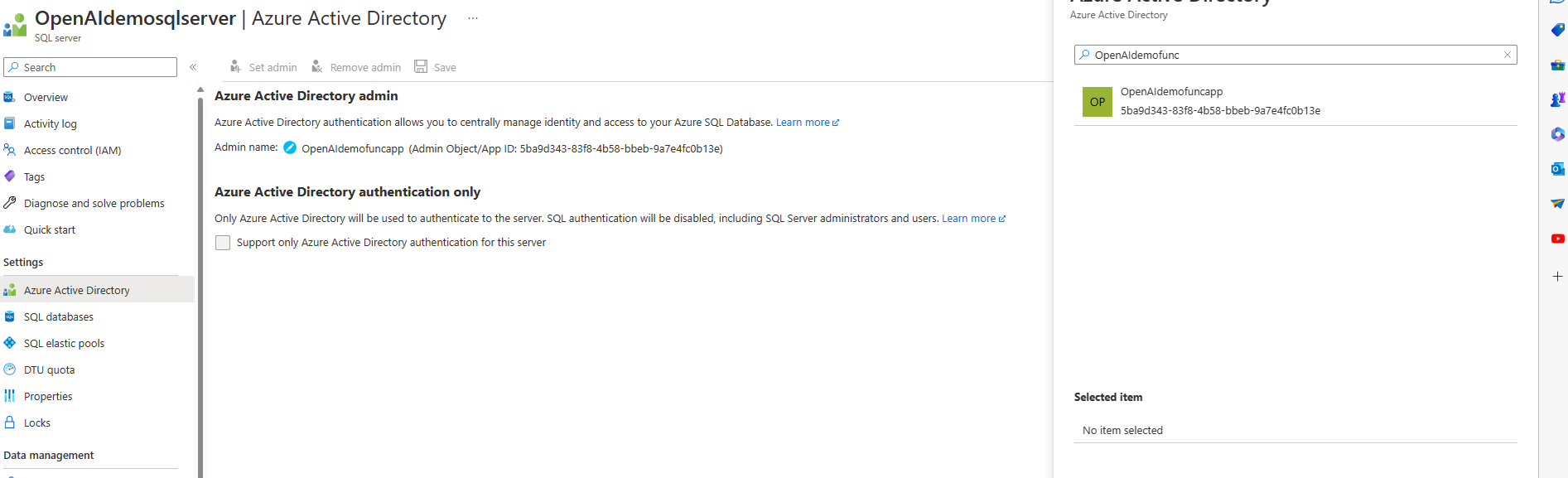
Task: Click the Activity log icon
Action: tap(9, 123)
